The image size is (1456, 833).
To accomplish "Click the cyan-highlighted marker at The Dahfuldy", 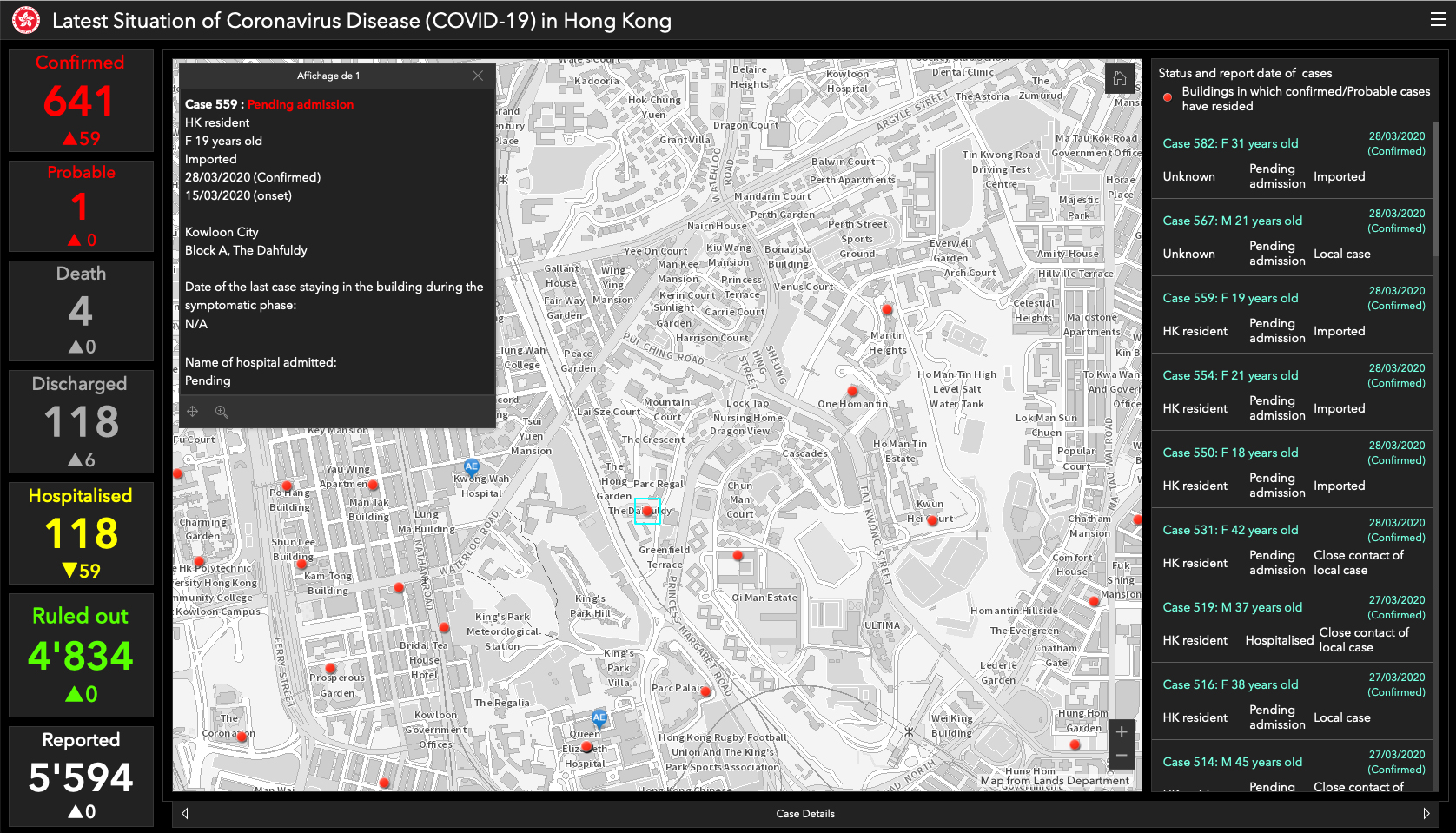I will pyautogui.click(x=647, y=511).
